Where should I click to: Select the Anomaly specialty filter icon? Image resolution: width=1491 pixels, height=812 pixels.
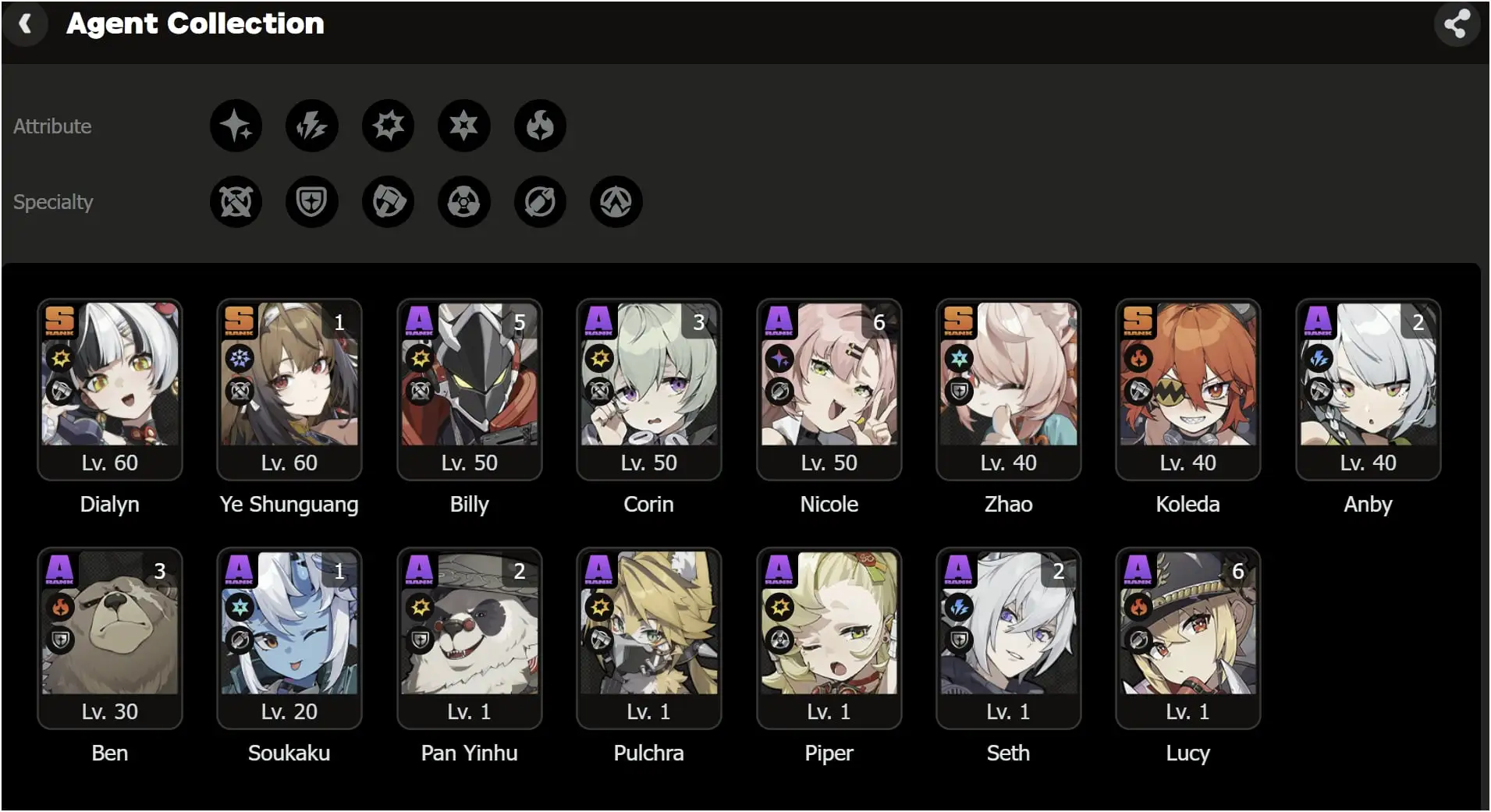coord(464,202)
